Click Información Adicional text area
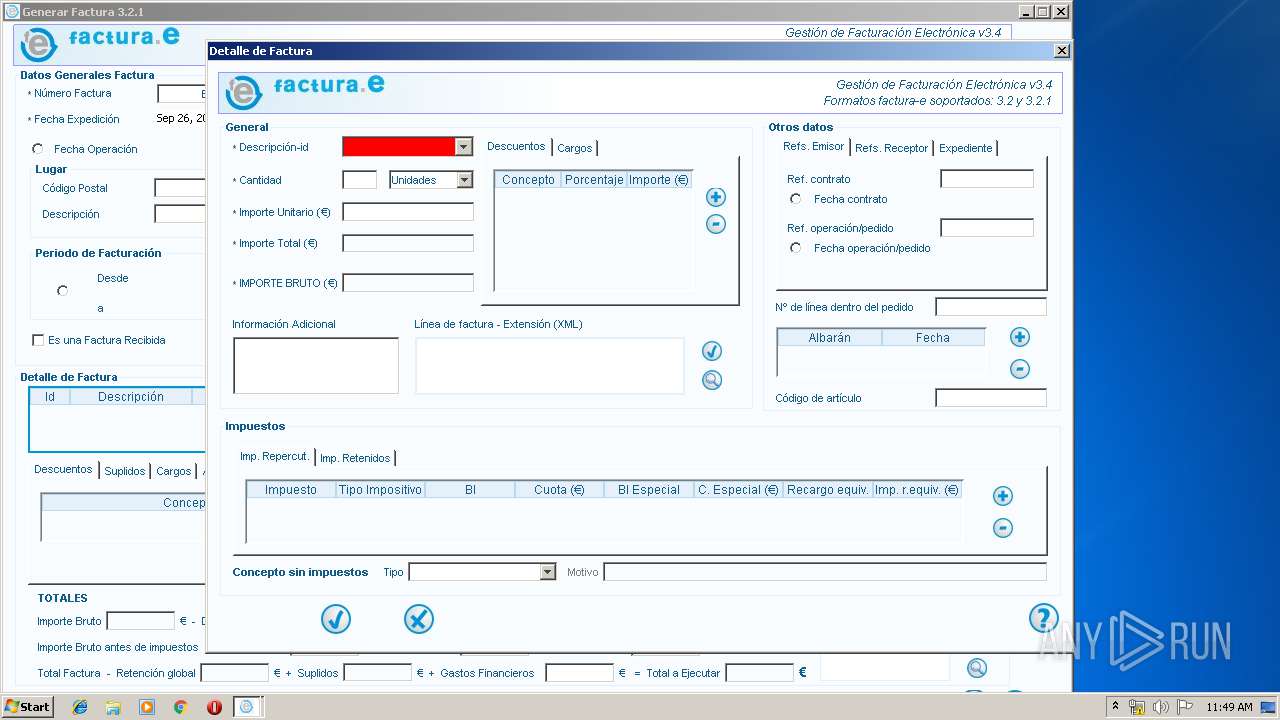Viewport: 1280px width, 720px height. [316, 366]
